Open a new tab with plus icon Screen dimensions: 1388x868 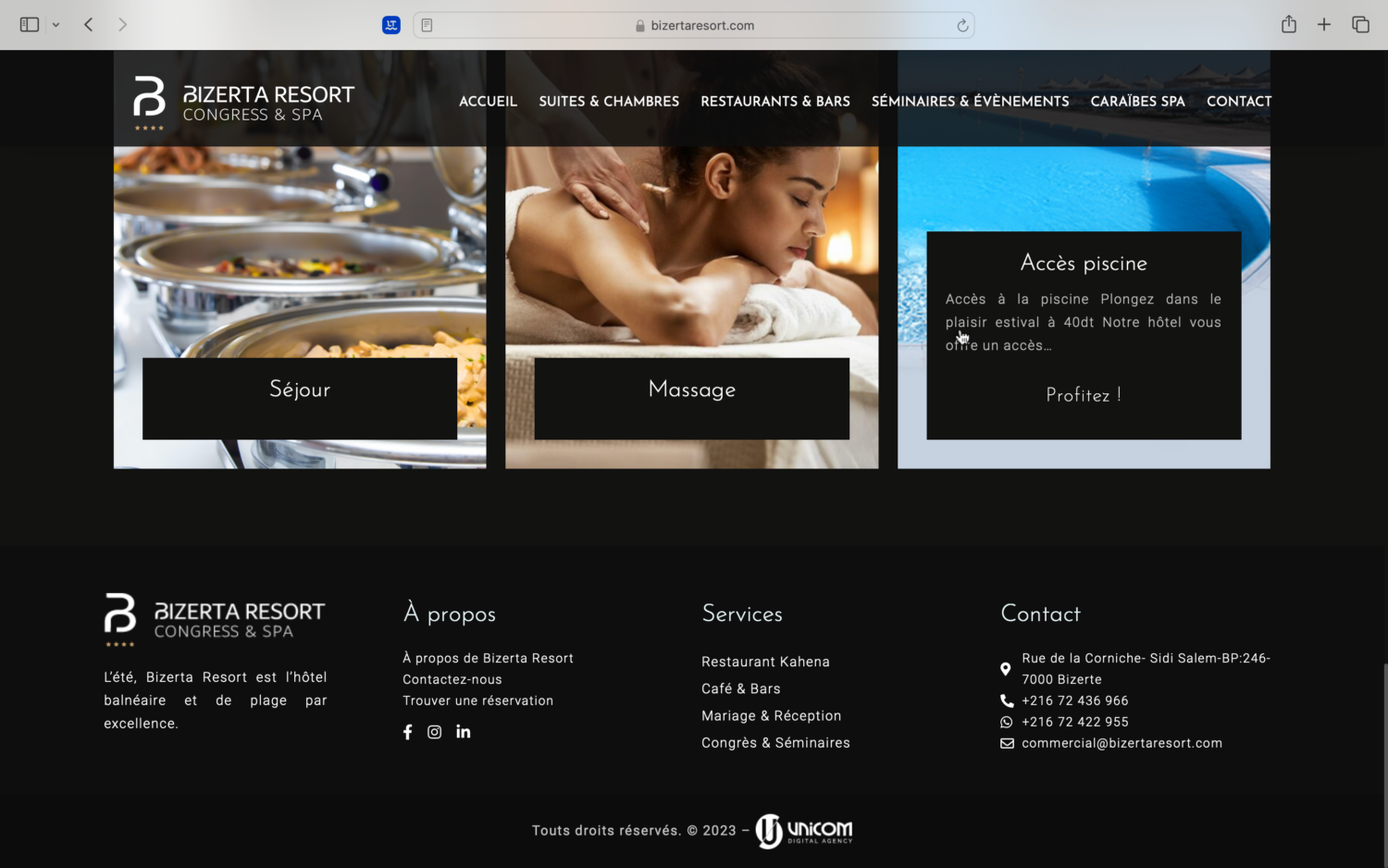click(1324, 25)
